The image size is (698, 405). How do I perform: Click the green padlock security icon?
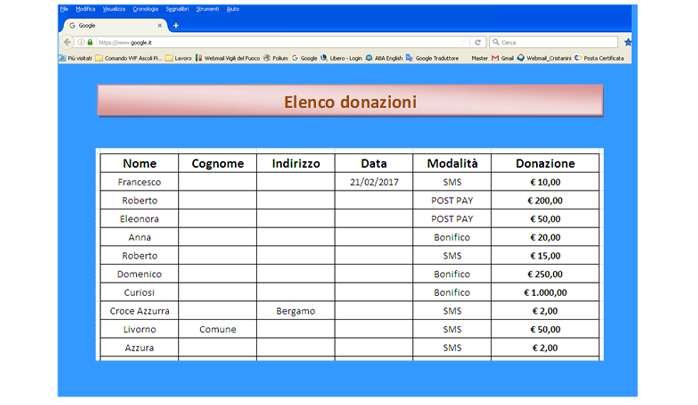90,42
